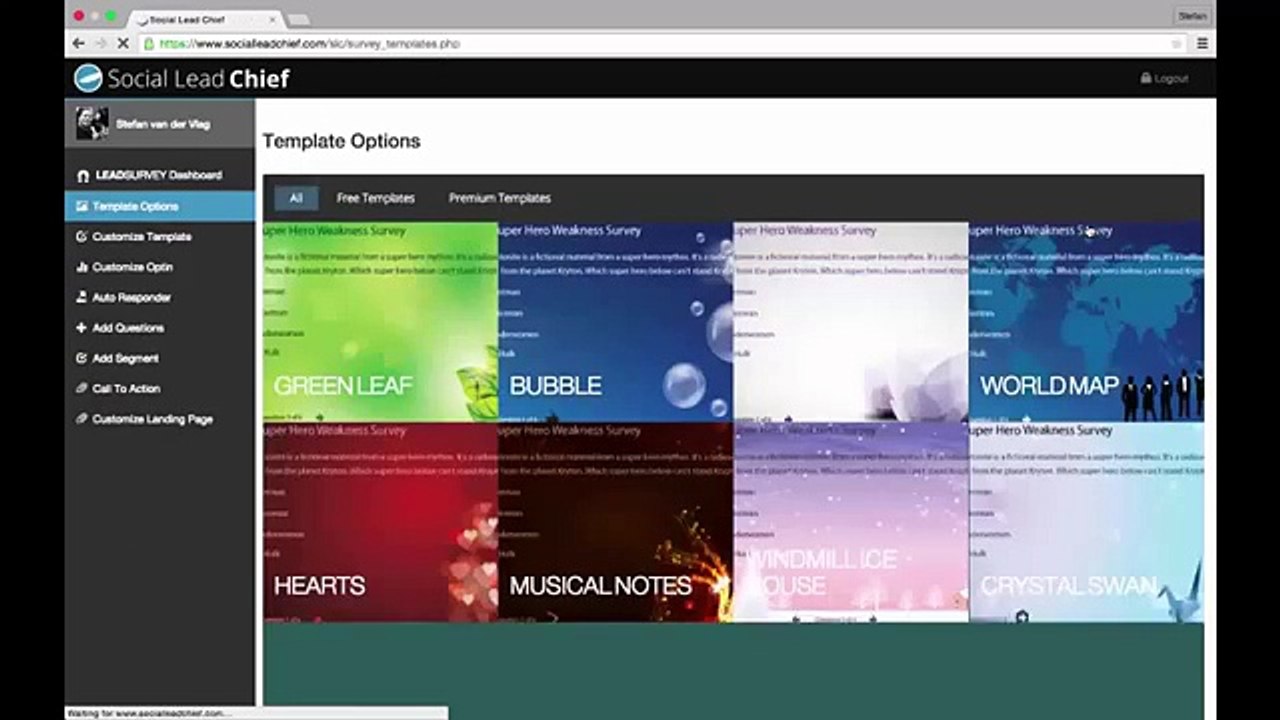Open the Free Templates tab

[376, 198]
